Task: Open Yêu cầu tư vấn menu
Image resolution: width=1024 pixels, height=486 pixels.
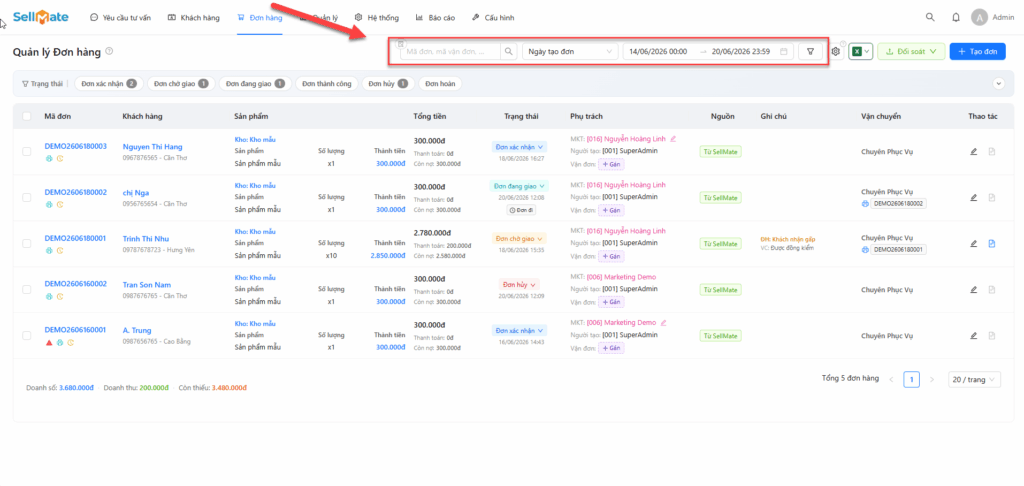Action: point(120,18)
